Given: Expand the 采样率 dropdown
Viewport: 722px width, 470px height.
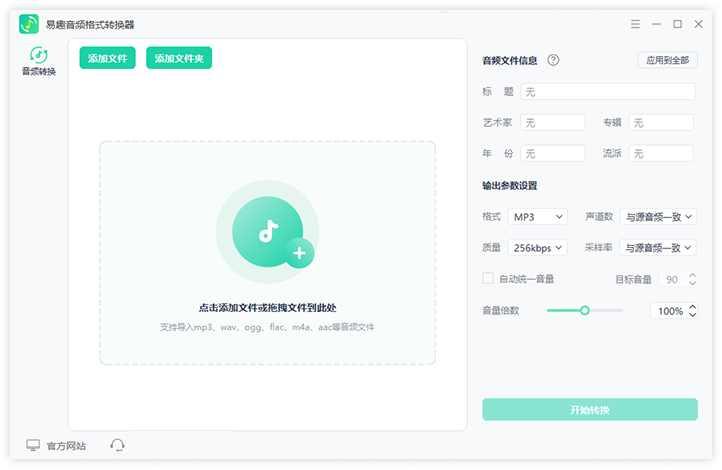Looking at the screenshot, I should tap(657, 247).
